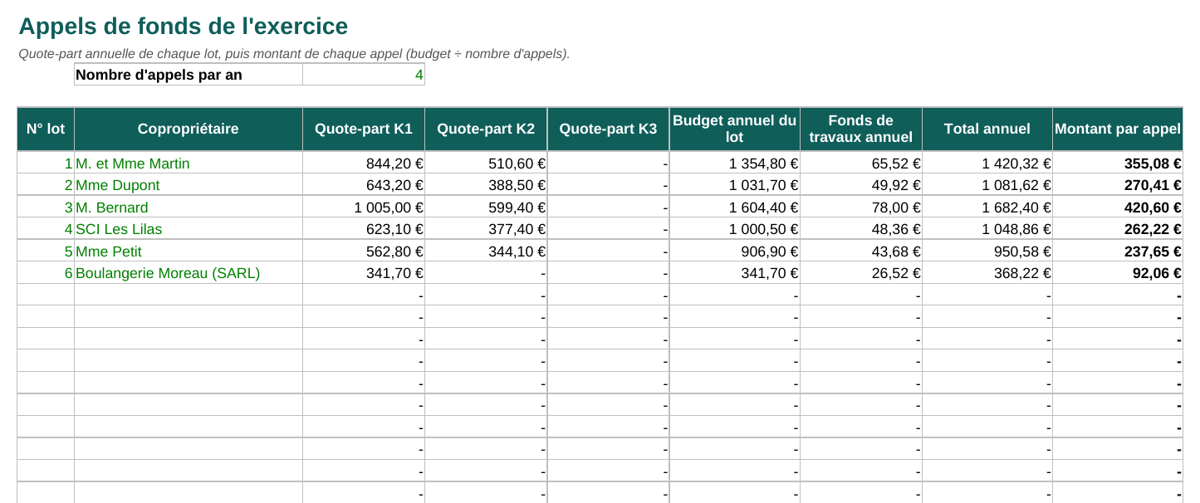Select the 'Fonds de travaux annuel' header
The width and height of the screenshot is (1200, 503).
pyautogui.click(x=861, y=129)
